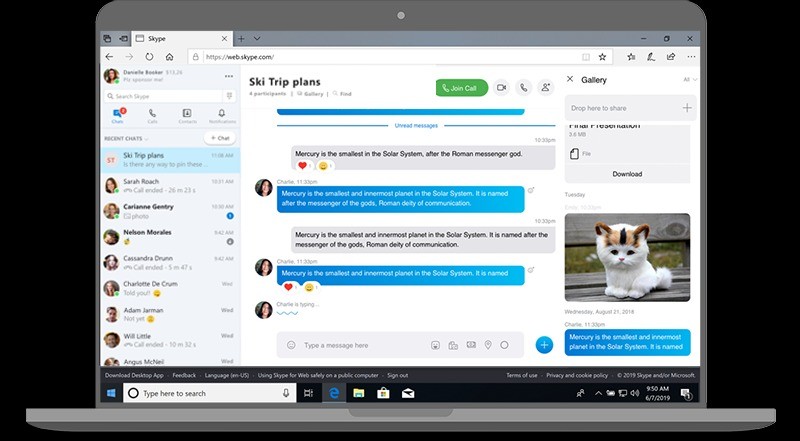Click Danielle Booker's profile avatar
This screenshot has width=800, height=441.
click(111, 76)
